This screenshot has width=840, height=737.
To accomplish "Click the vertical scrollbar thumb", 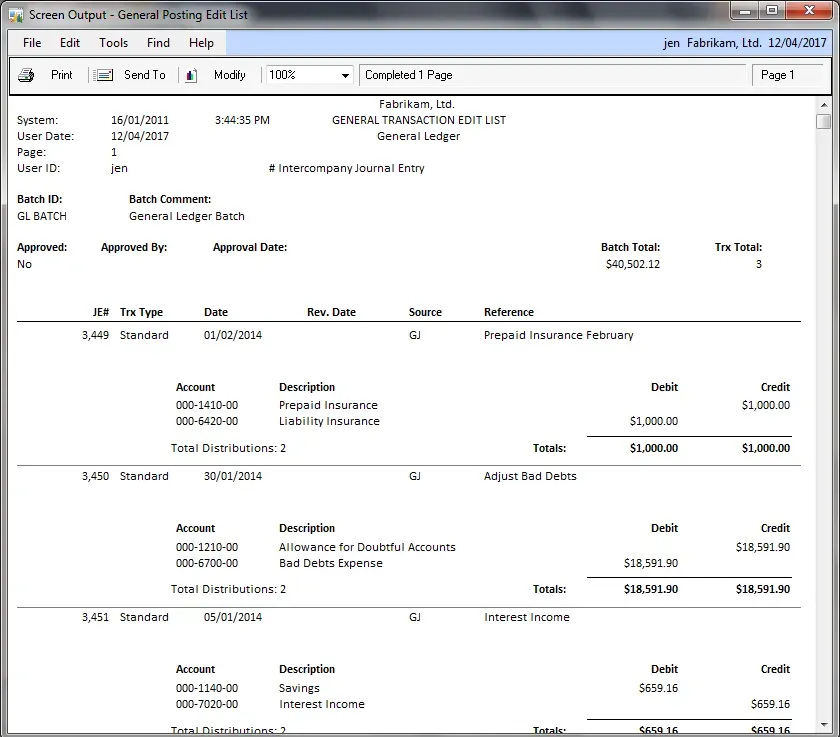I will coord(823,122).
